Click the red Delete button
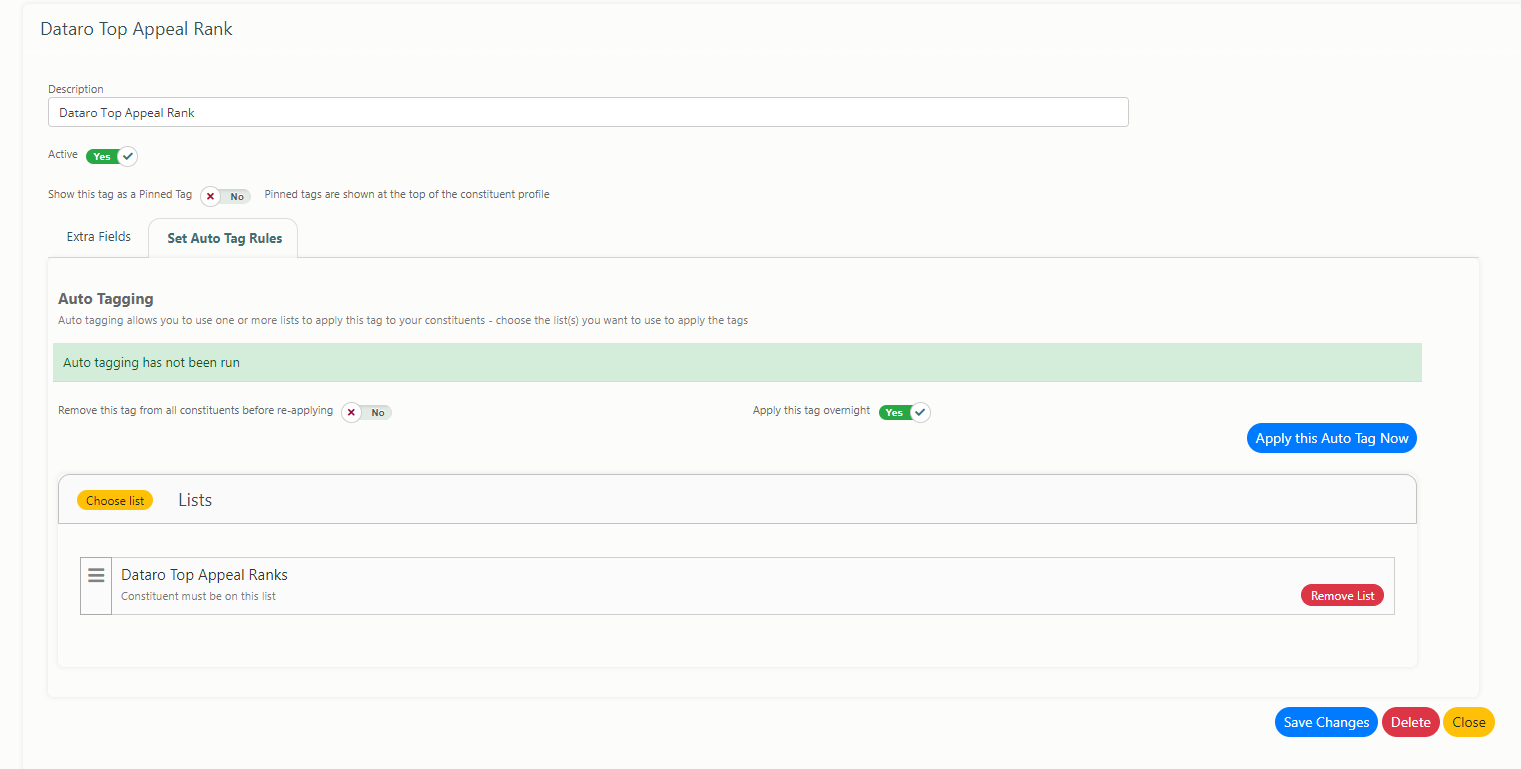 point(1411,722)
